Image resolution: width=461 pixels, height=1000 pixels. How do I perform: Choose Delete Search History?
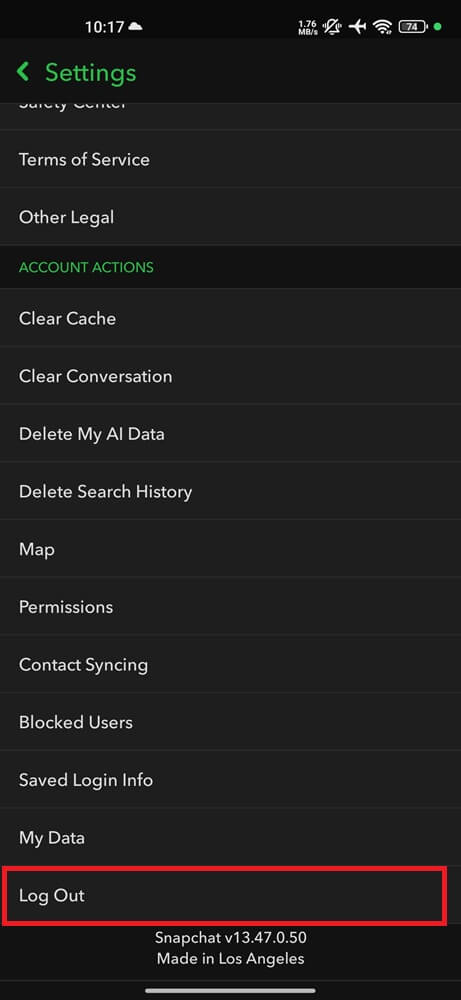point(230,491)
